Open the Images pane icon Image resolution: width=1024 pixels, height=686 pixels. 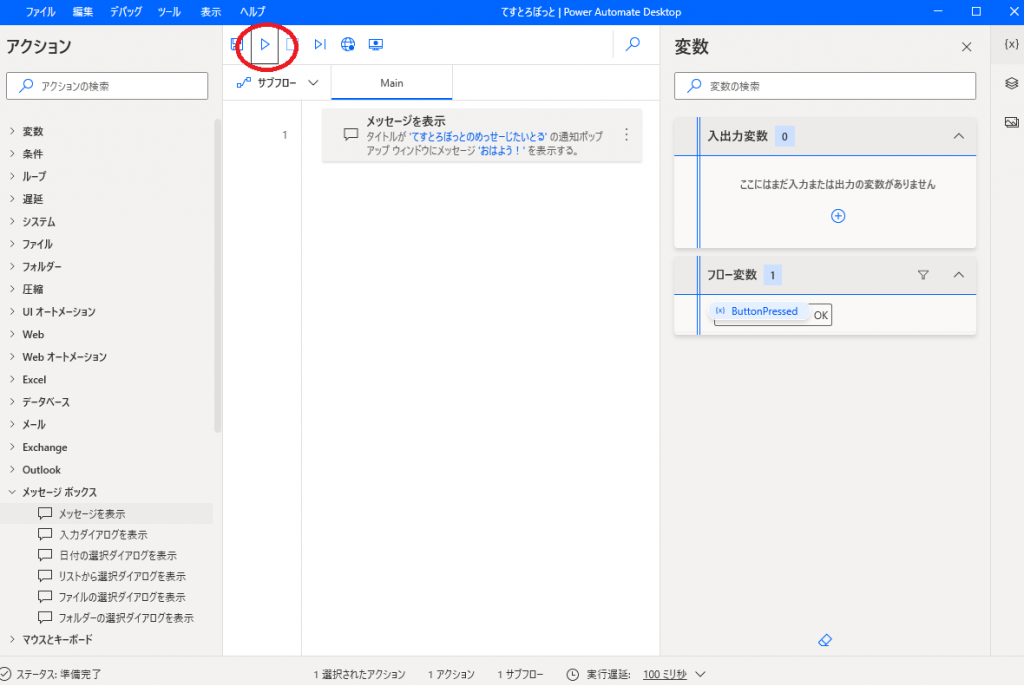(1011, 122)
